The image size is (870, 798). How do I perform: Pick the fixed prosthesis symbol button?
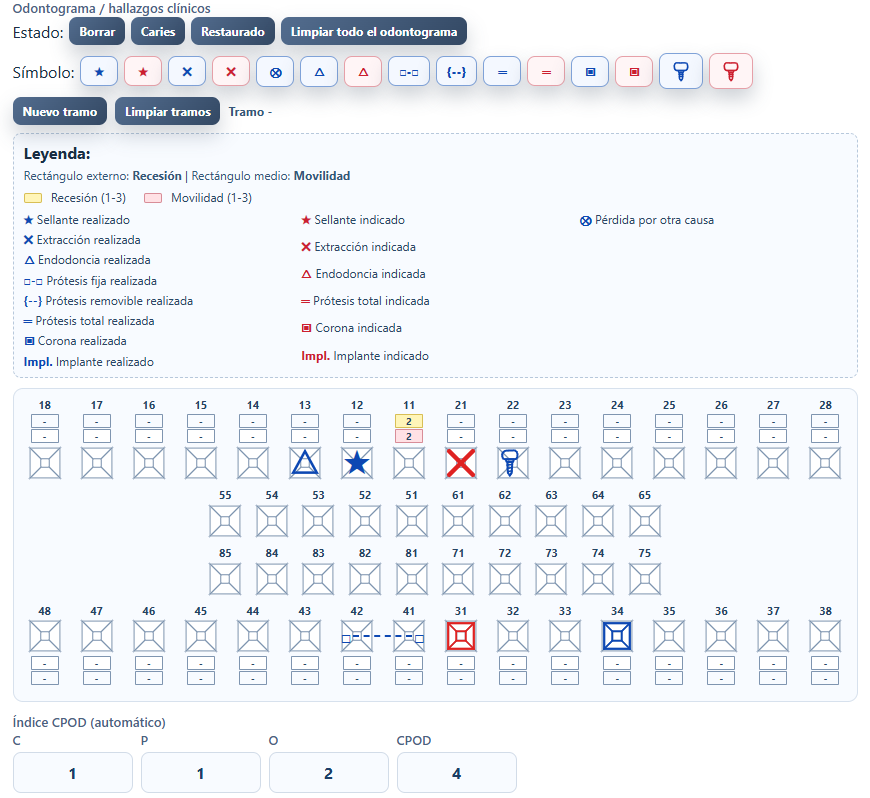[x=409, y=72]
